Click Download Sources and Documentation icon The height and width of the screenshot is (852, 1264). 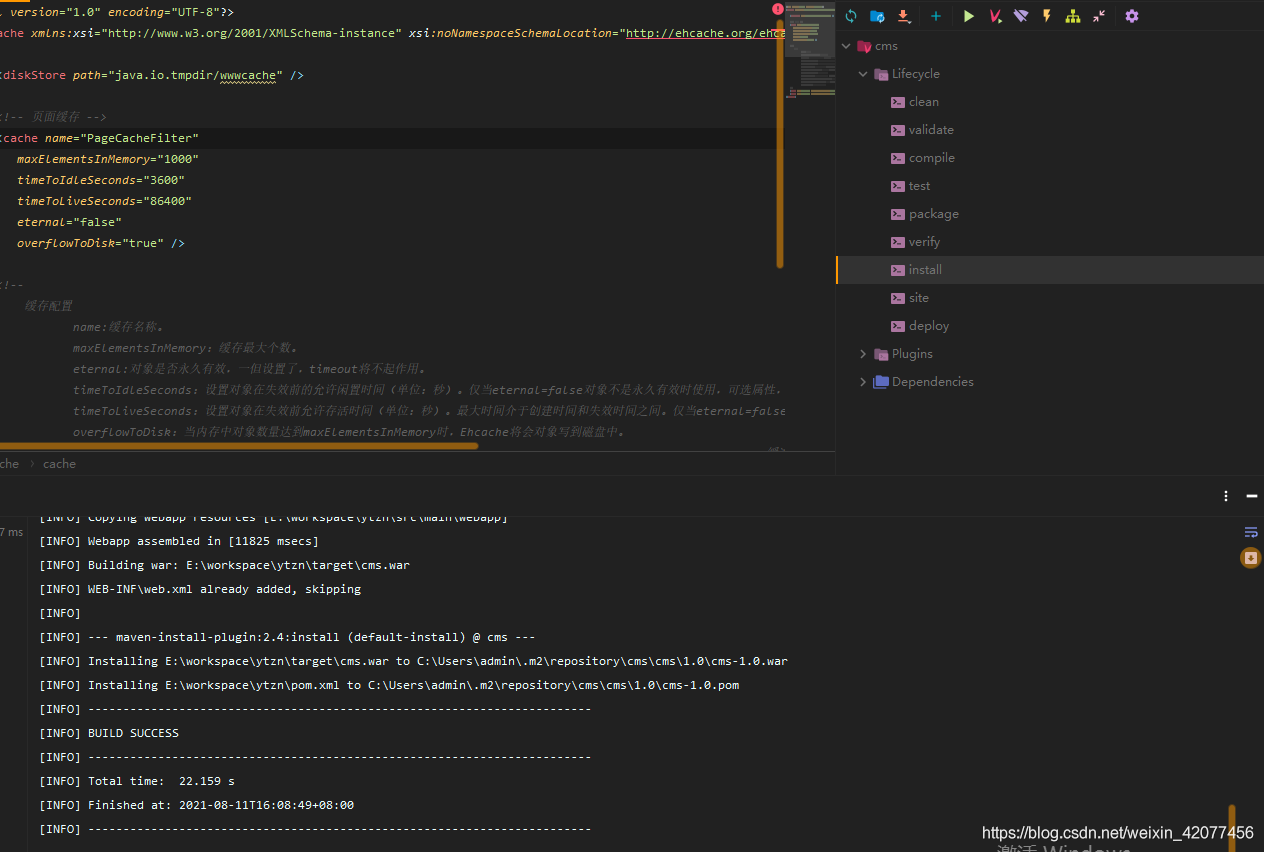coord(904,16)
